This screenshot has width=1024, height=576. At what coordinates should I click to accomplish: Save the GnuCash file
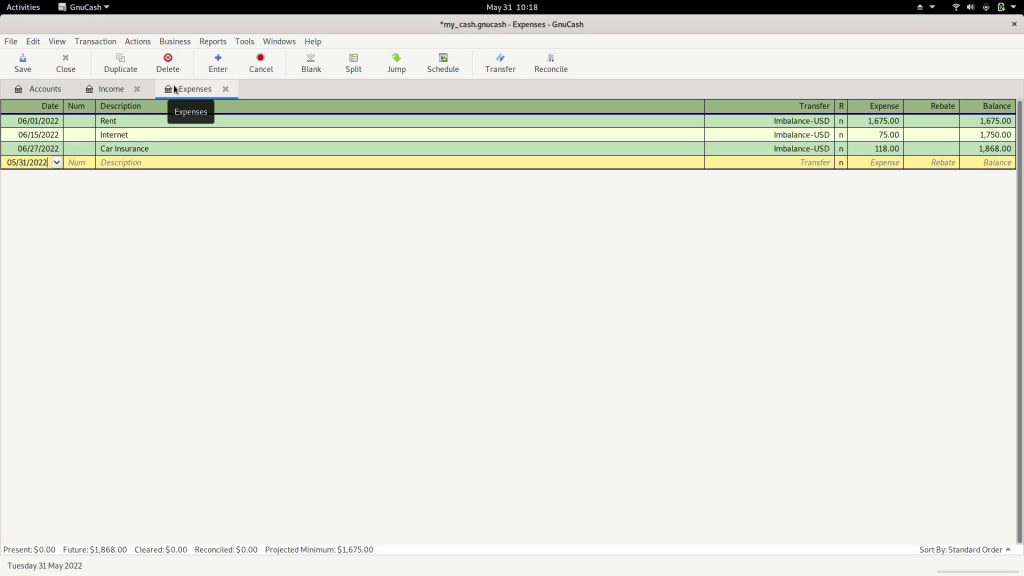click(x=22, y=63)
